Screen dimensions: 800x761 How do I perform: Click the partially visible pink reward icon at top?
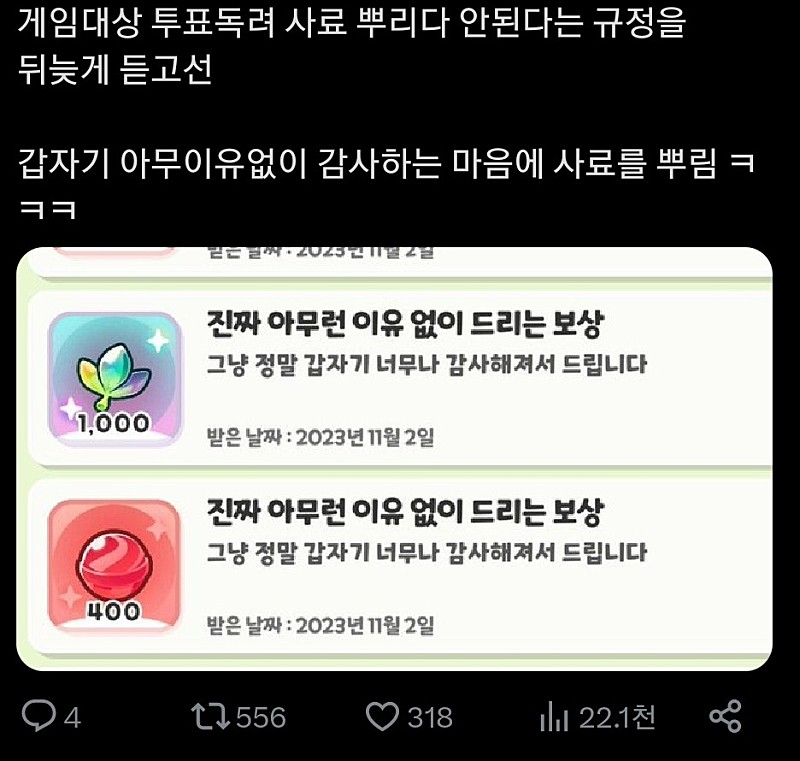115,251
